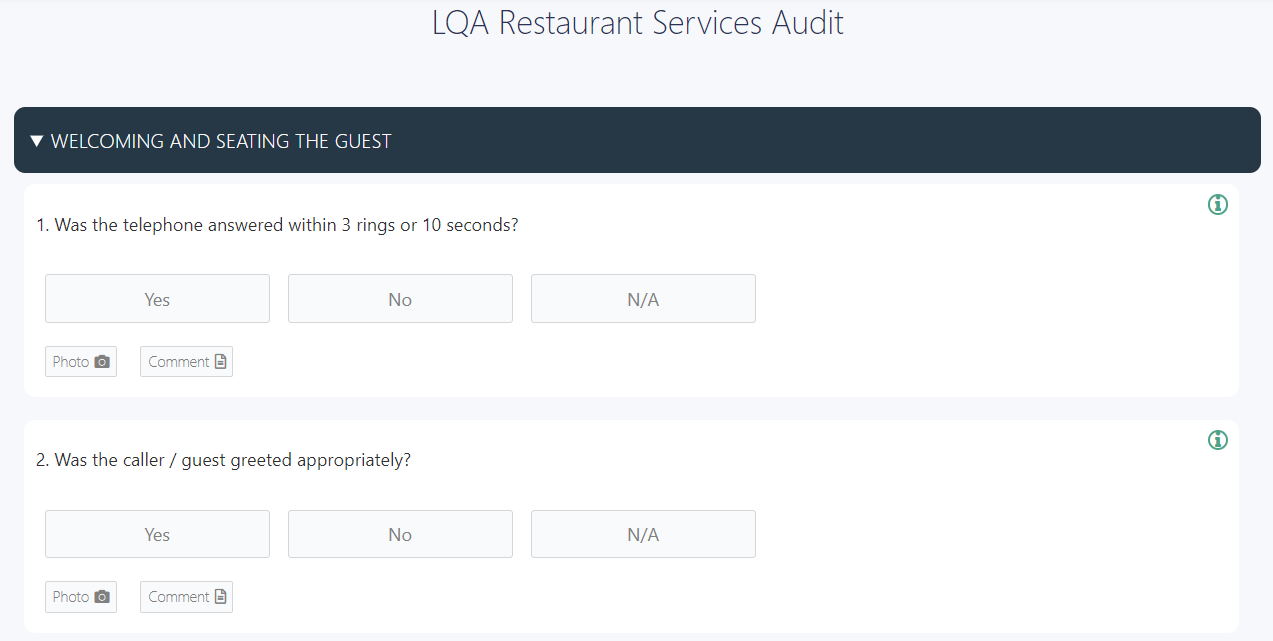Select the LQA Restaurant Services Audit title

pyautogui.click(x=637, y=22)
